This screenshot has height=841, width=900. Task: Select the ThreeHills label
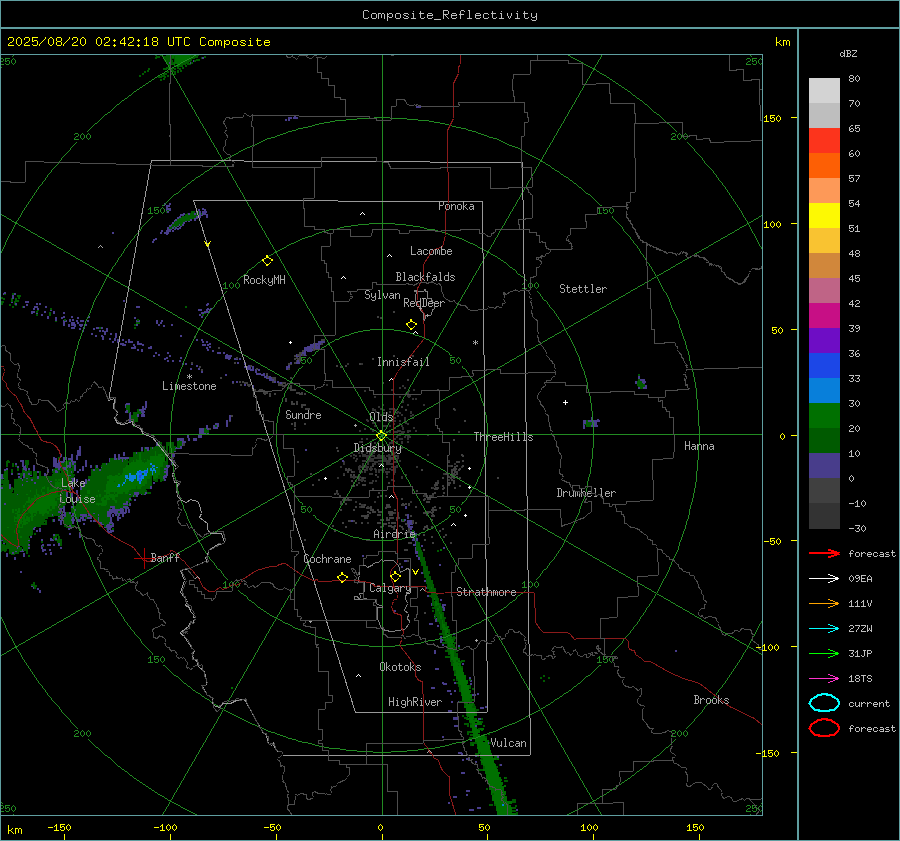click(x=503, y=437)
